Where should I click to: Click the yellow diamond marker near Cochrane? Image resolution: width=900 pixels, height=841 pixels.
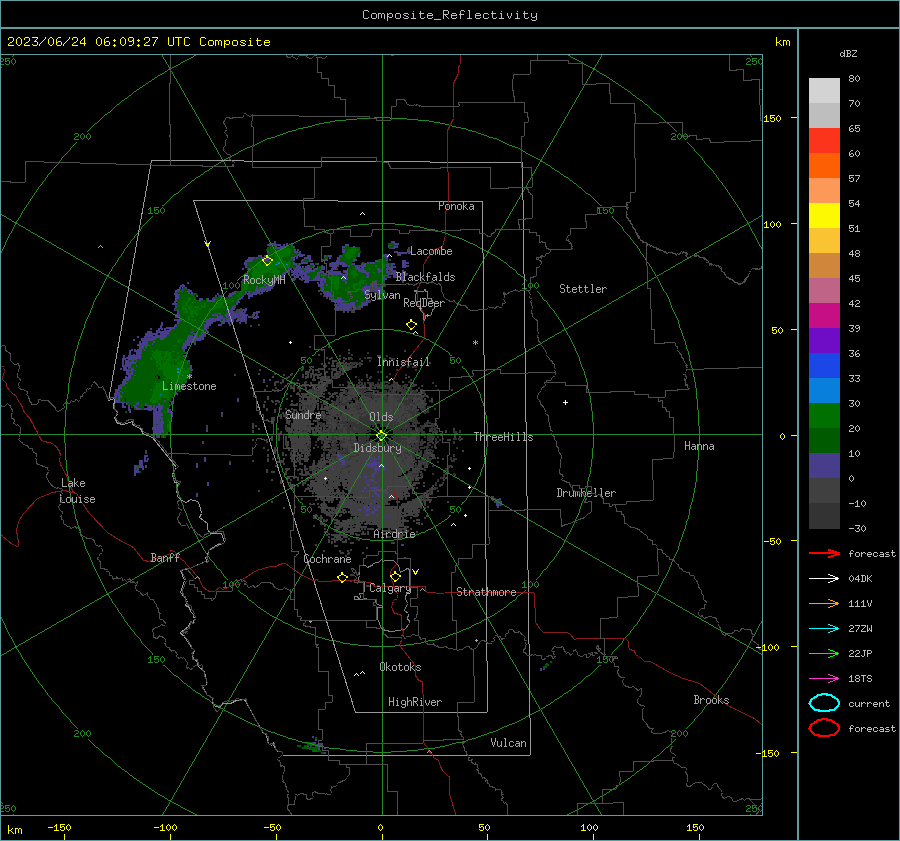(x=342, y=577)
